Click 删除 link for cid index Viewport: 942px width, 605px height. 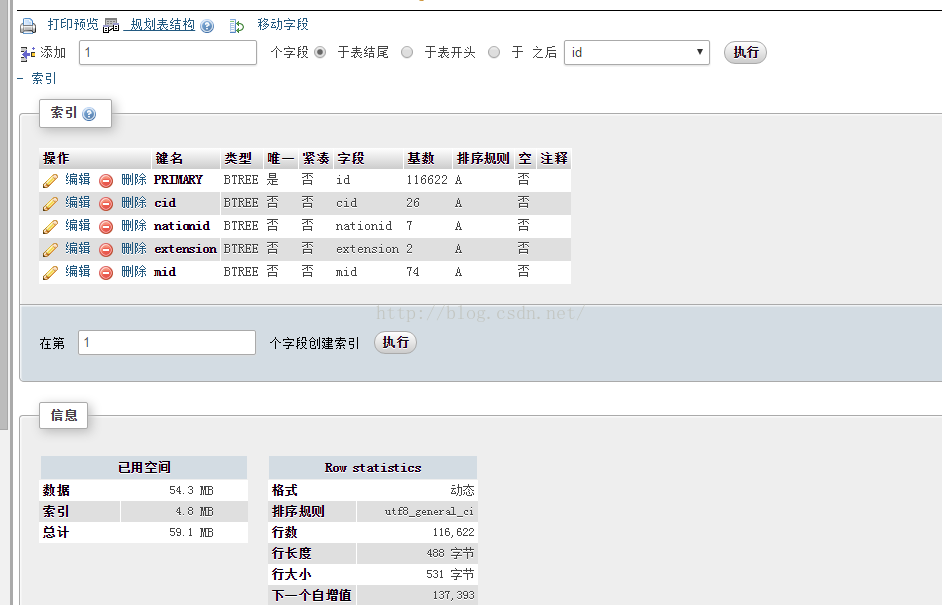pyautogui.click(x=134, y=202)
